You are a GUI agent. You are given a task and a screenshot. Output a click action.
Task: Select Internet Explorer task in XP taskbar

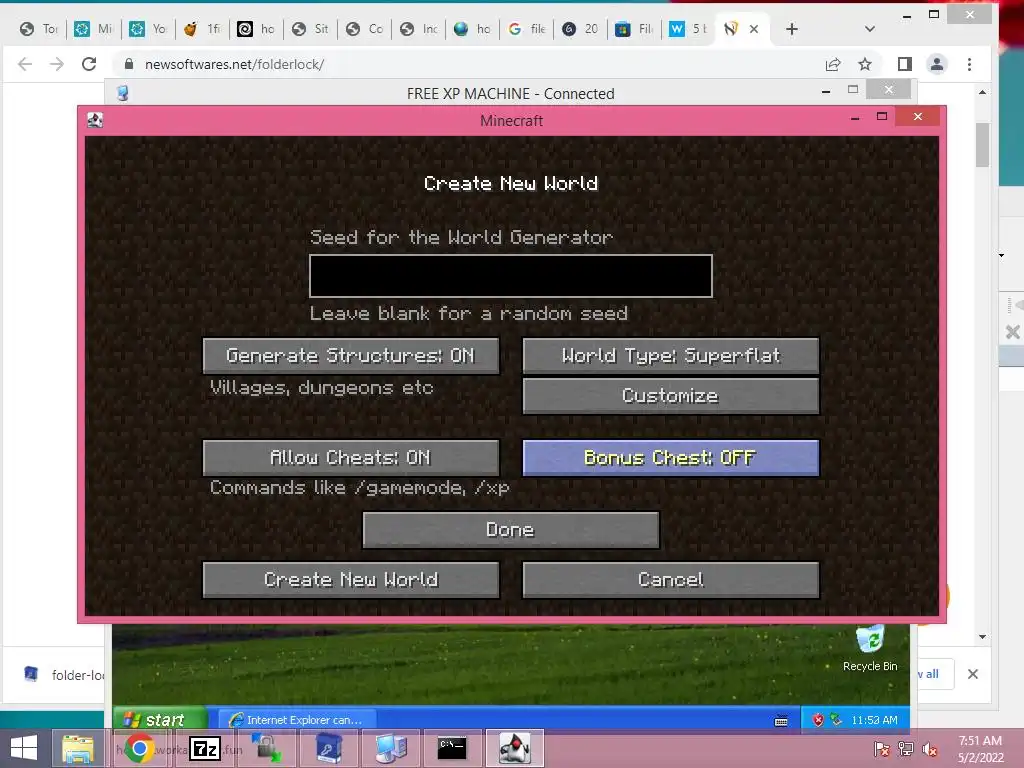pos(296,720)
